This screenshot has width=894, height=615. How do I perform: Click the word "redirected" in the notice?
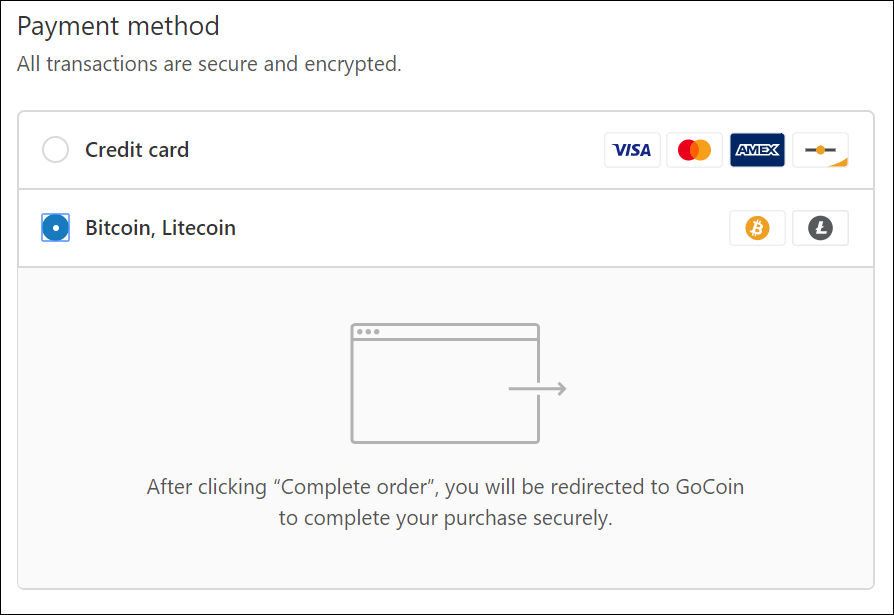click(x=582, y=488)
